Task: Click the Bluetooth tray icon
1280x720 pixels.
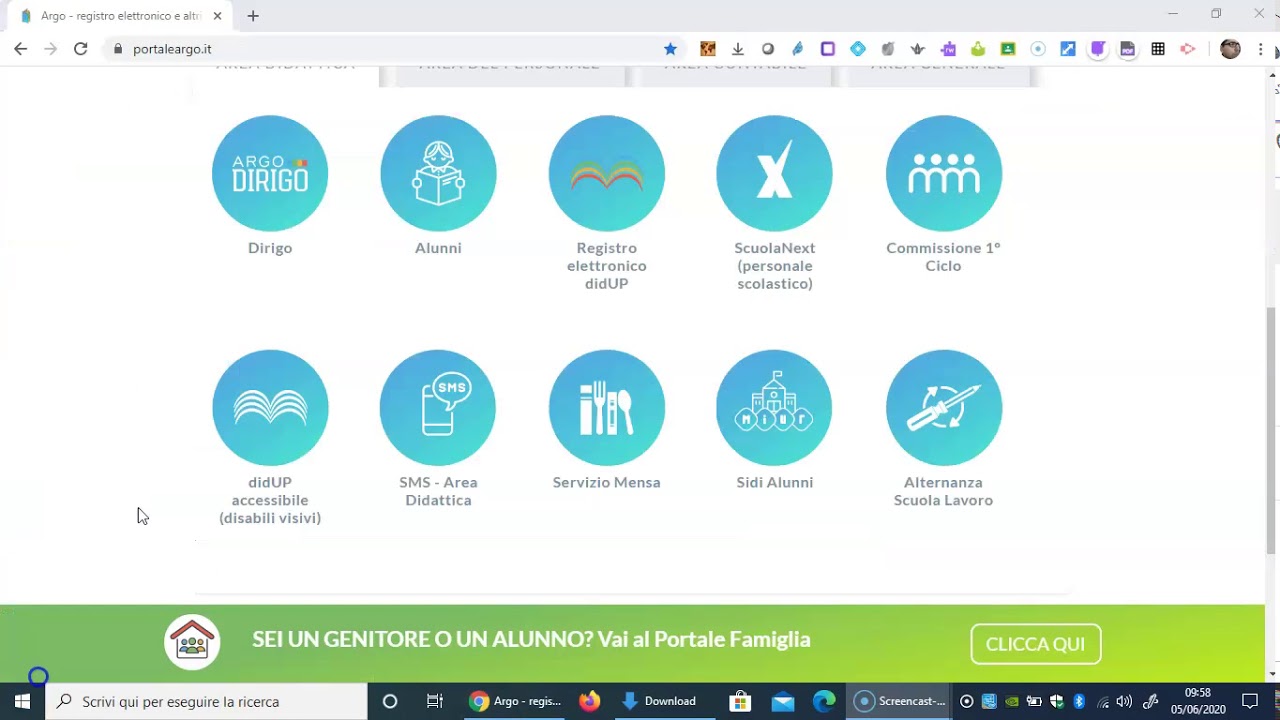Action: click(x=1079, y=702)
